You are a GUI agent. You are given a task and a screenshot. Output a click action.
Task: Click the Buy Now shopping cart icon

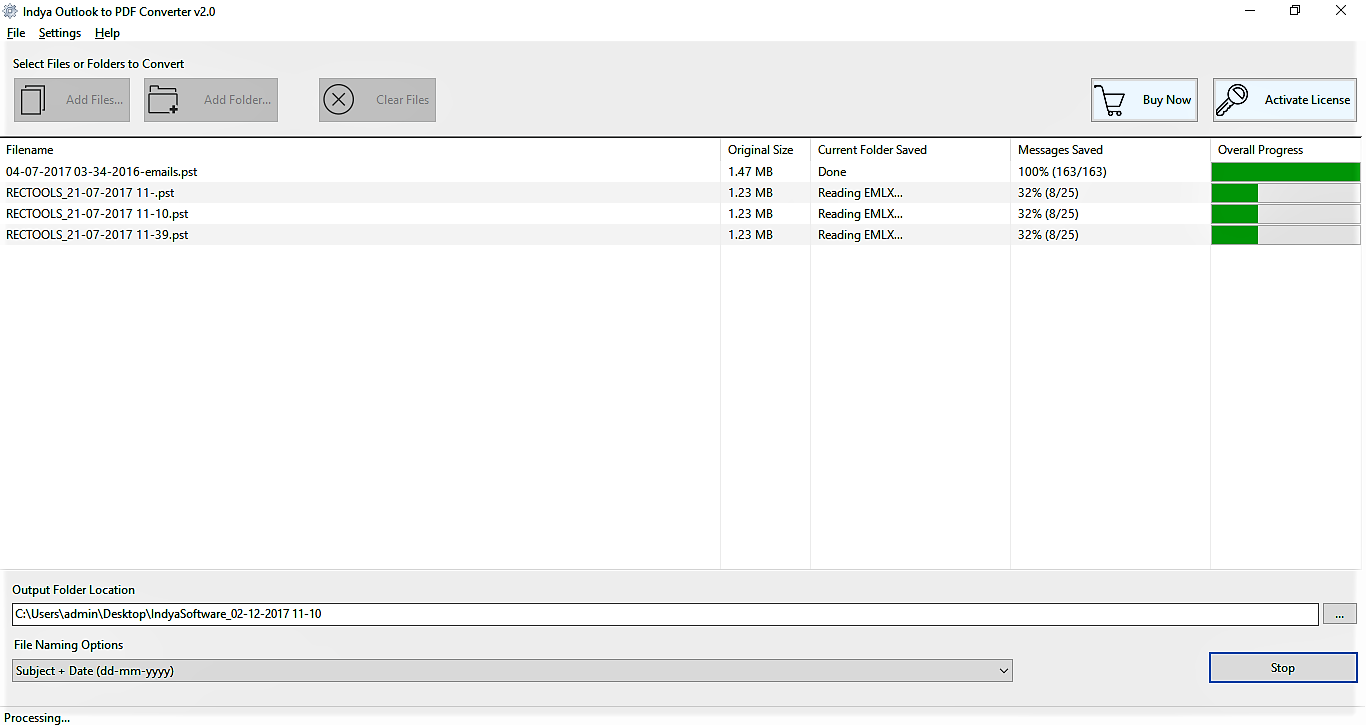click(1109, 100)
